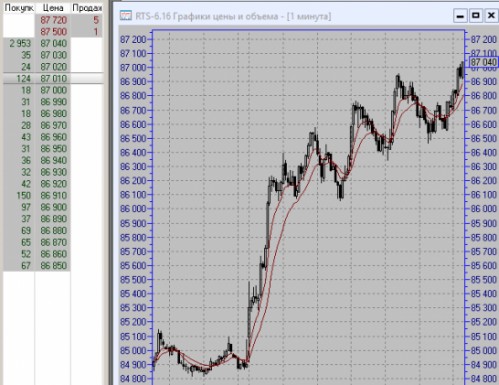Click the Покупк column header
This screenshot has width=499, height=385.
coord(19,8)
